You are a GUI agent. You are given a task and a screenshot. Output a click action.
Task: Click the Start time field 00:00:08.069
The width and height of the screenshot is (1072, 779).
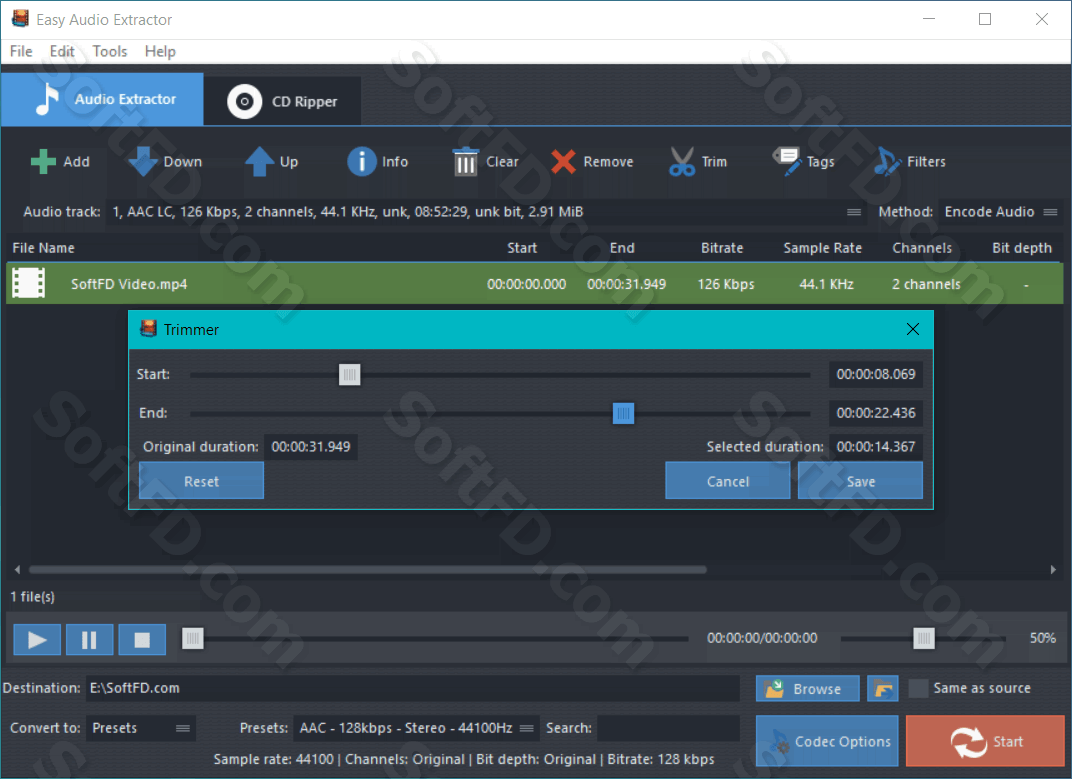point(876,374)
